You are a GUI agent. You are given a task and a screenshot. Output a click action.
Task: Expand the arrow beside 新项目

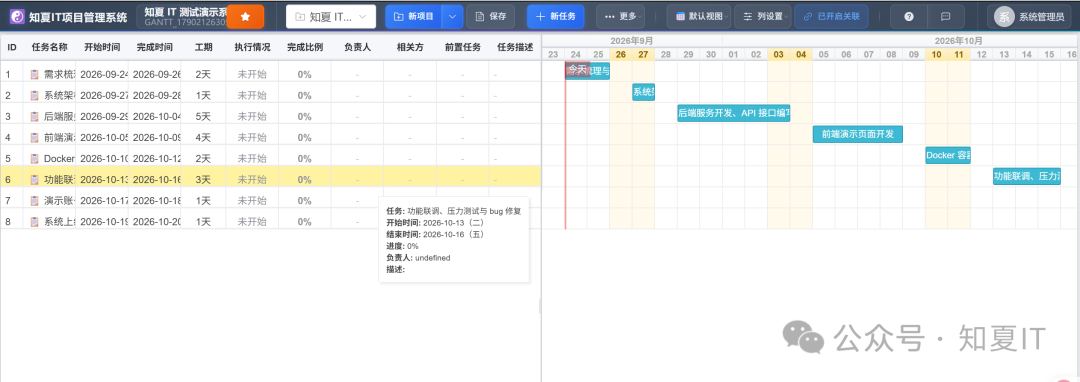[x=452, y=17]
